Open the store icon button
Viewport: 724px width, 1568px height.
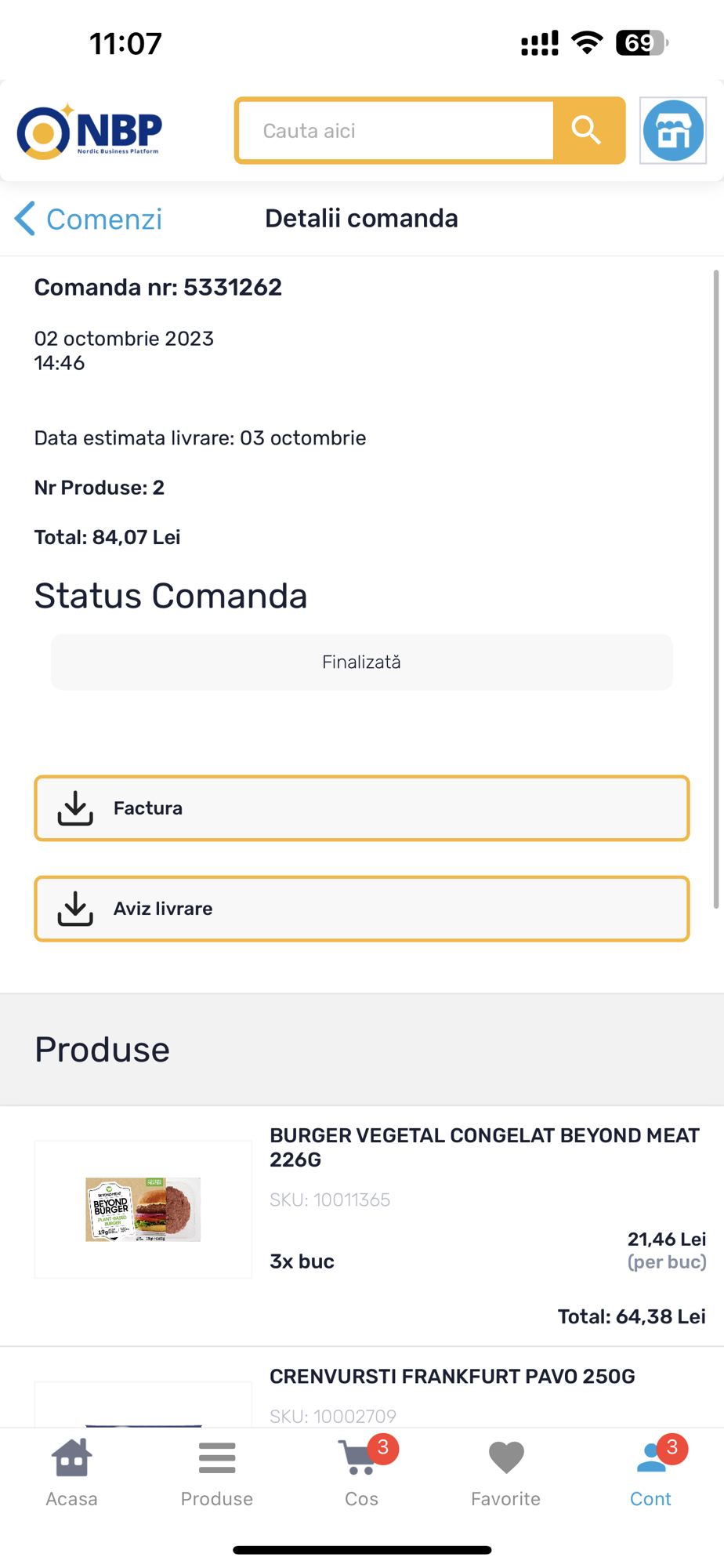click(x=673, y=131)
